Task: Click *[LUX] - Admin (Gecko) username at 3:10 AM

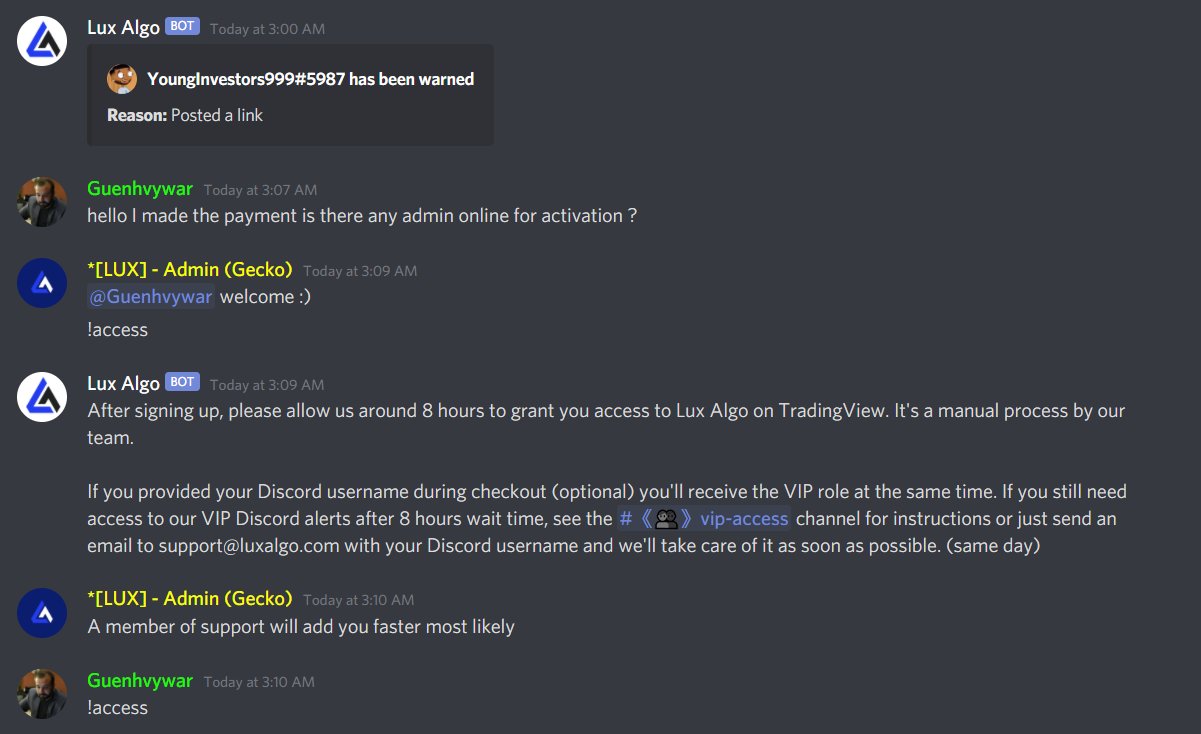Action: pyautogui.click(x=190, y=599)
